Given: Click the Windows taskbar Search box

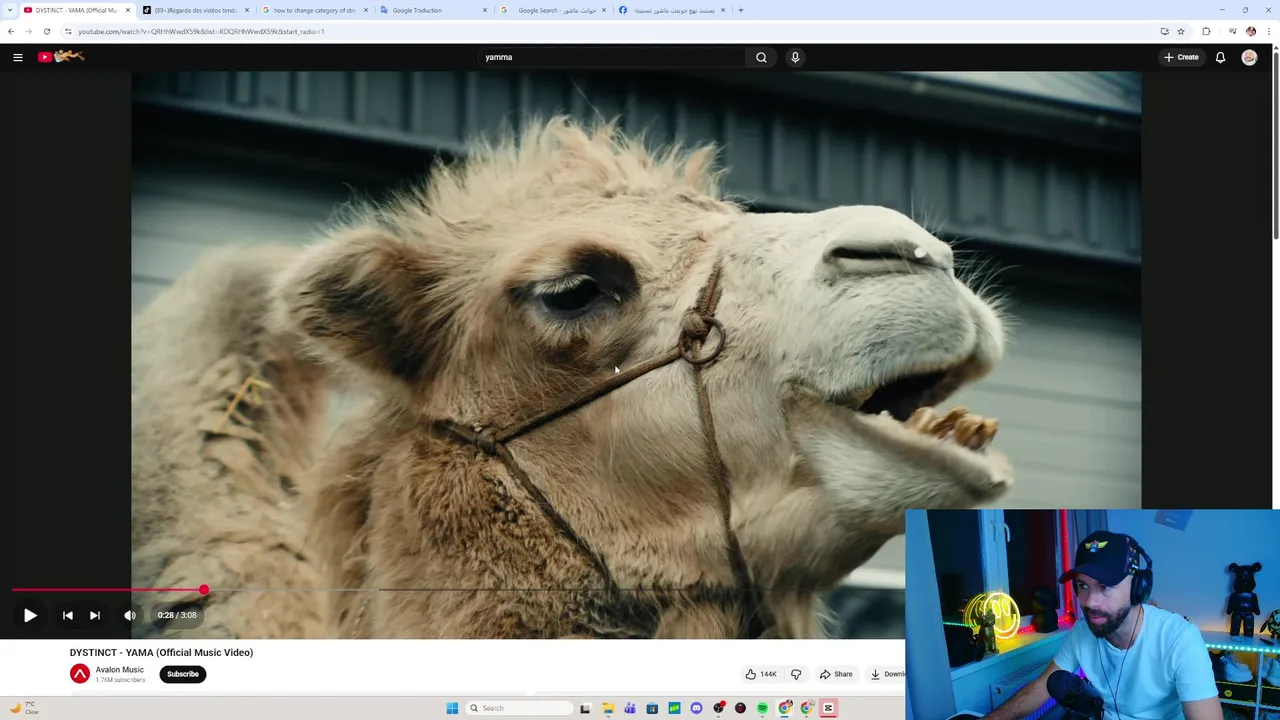Looking at the screenshot, I should click(x=519, y=708).
